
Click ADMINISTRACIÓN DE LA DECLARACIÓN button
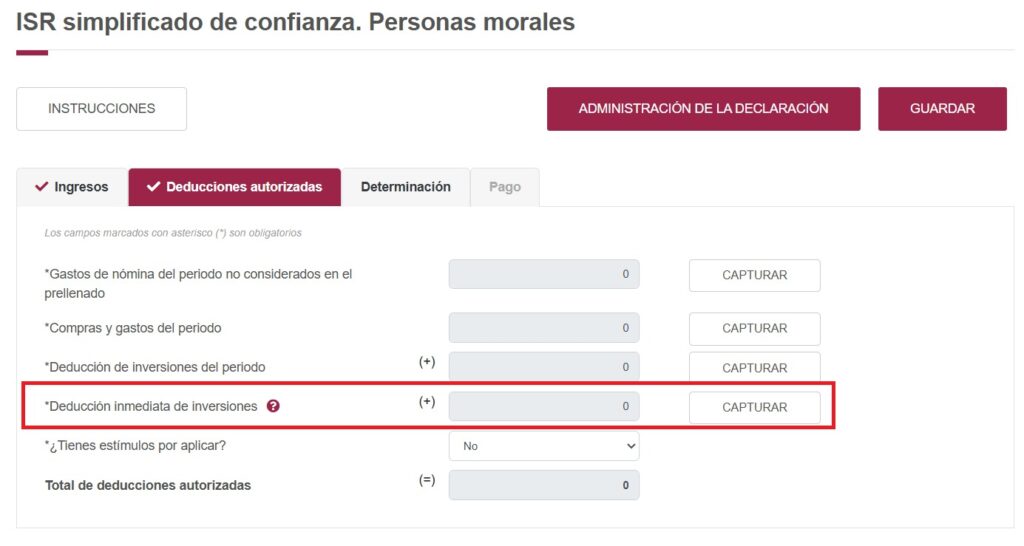click(x=703, y=109)
